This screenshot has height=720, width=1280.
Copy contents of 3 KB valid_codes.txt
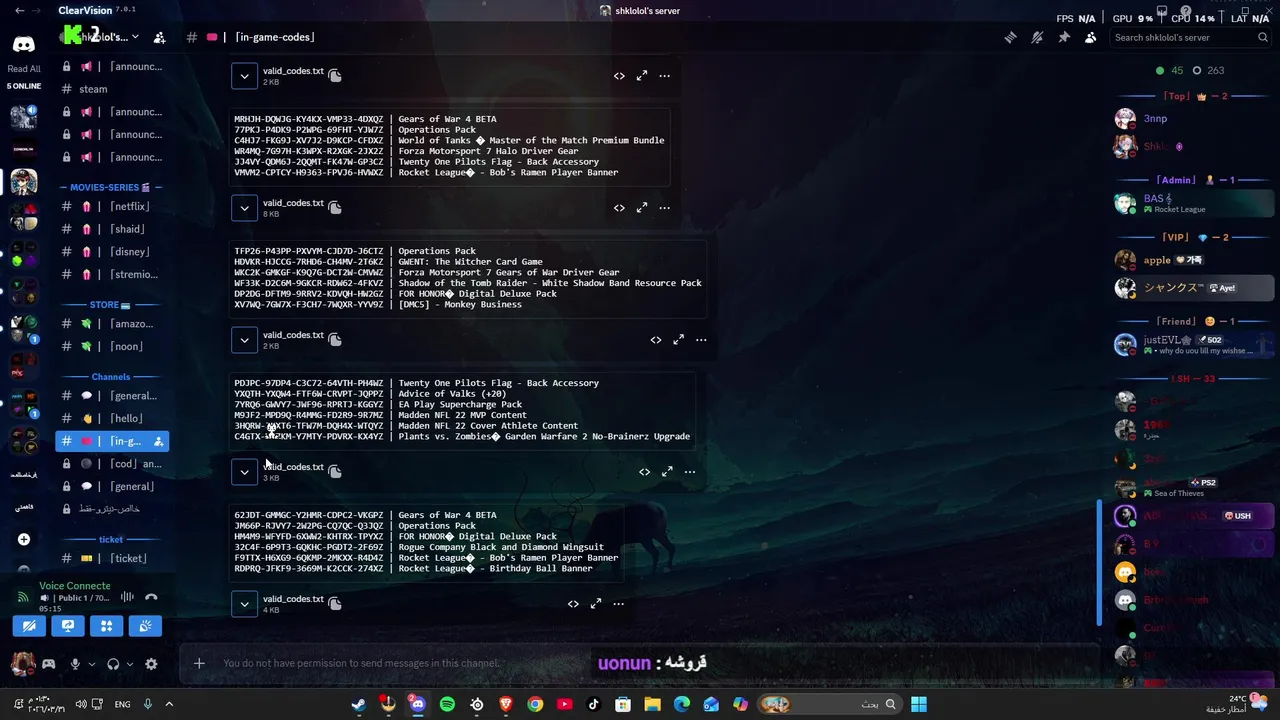[x=335, y=471]
